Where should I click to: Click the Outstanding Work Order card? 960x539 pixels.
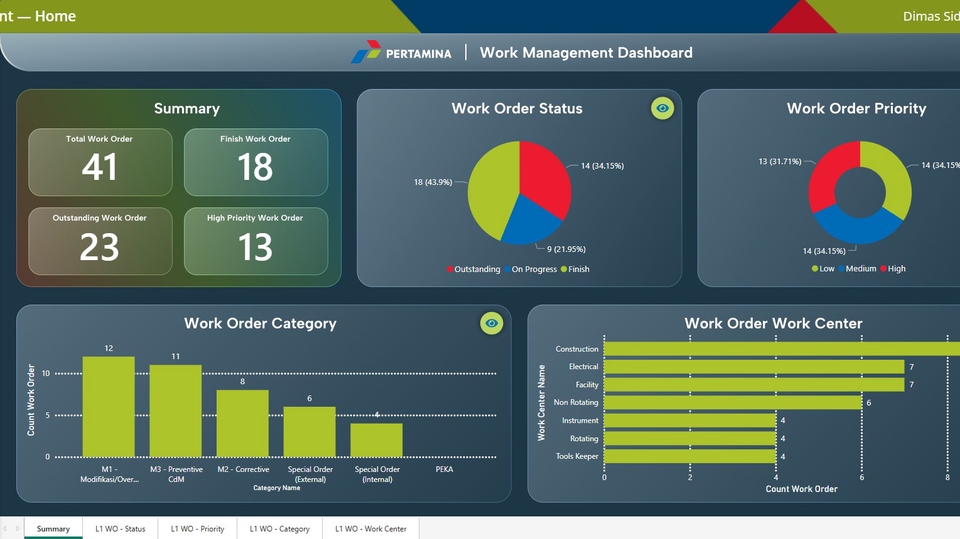click(x=100, y=240)
